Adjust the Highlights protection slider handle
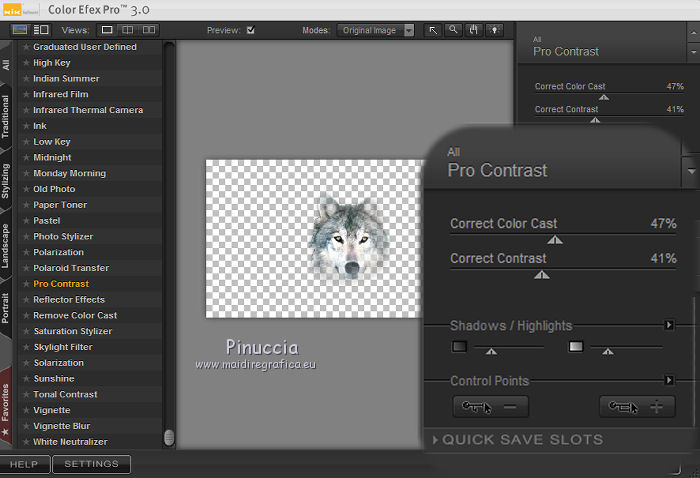700x478 pixels. pos(608,352)
